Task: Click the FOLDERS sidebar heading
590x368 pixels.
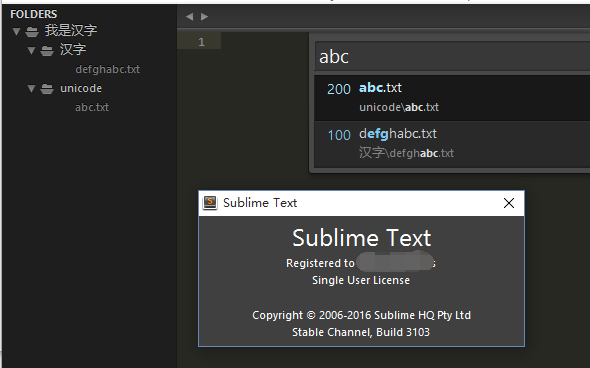Action: [x=33, y=14]
